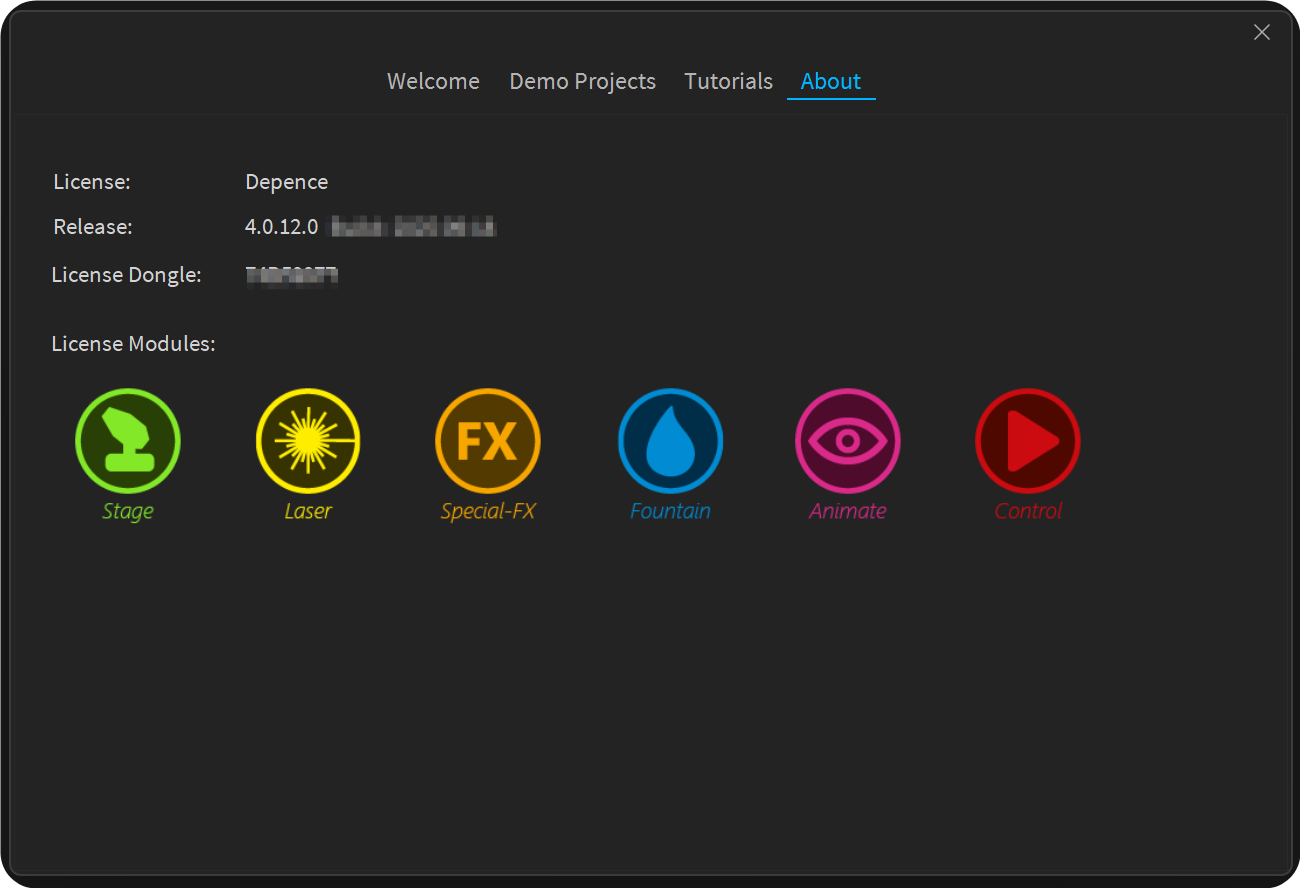Click the Animate text label
Viewport: 1300px width, 888px height.
pyautogui.click(x=848, y=511)
